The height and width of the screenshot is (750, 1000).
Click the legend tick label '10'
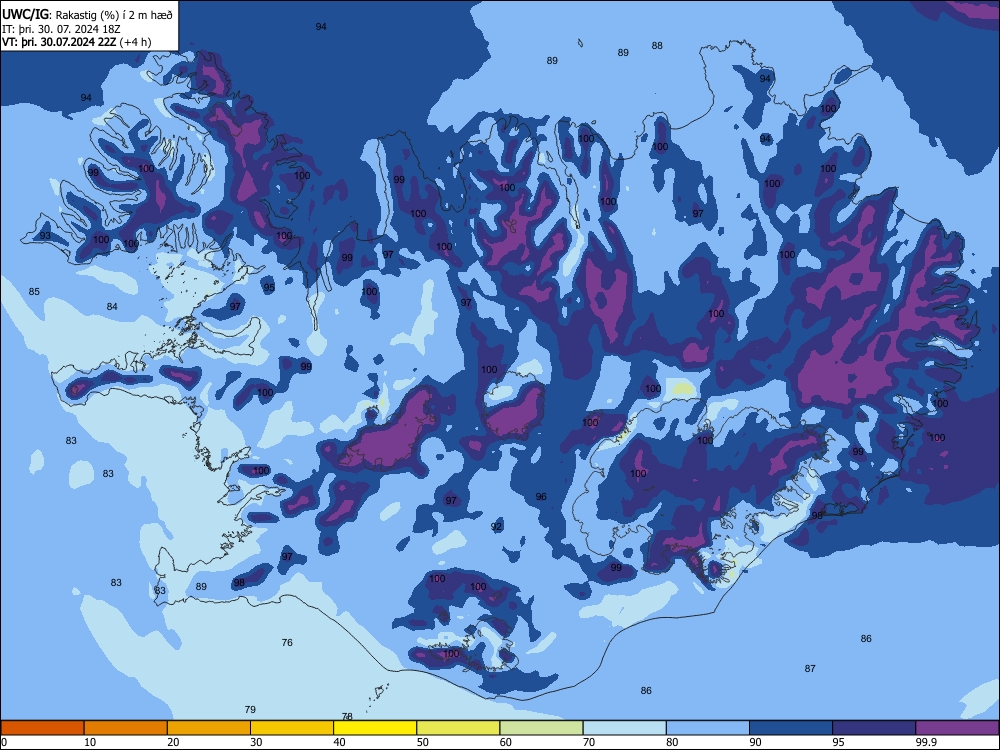90,742
